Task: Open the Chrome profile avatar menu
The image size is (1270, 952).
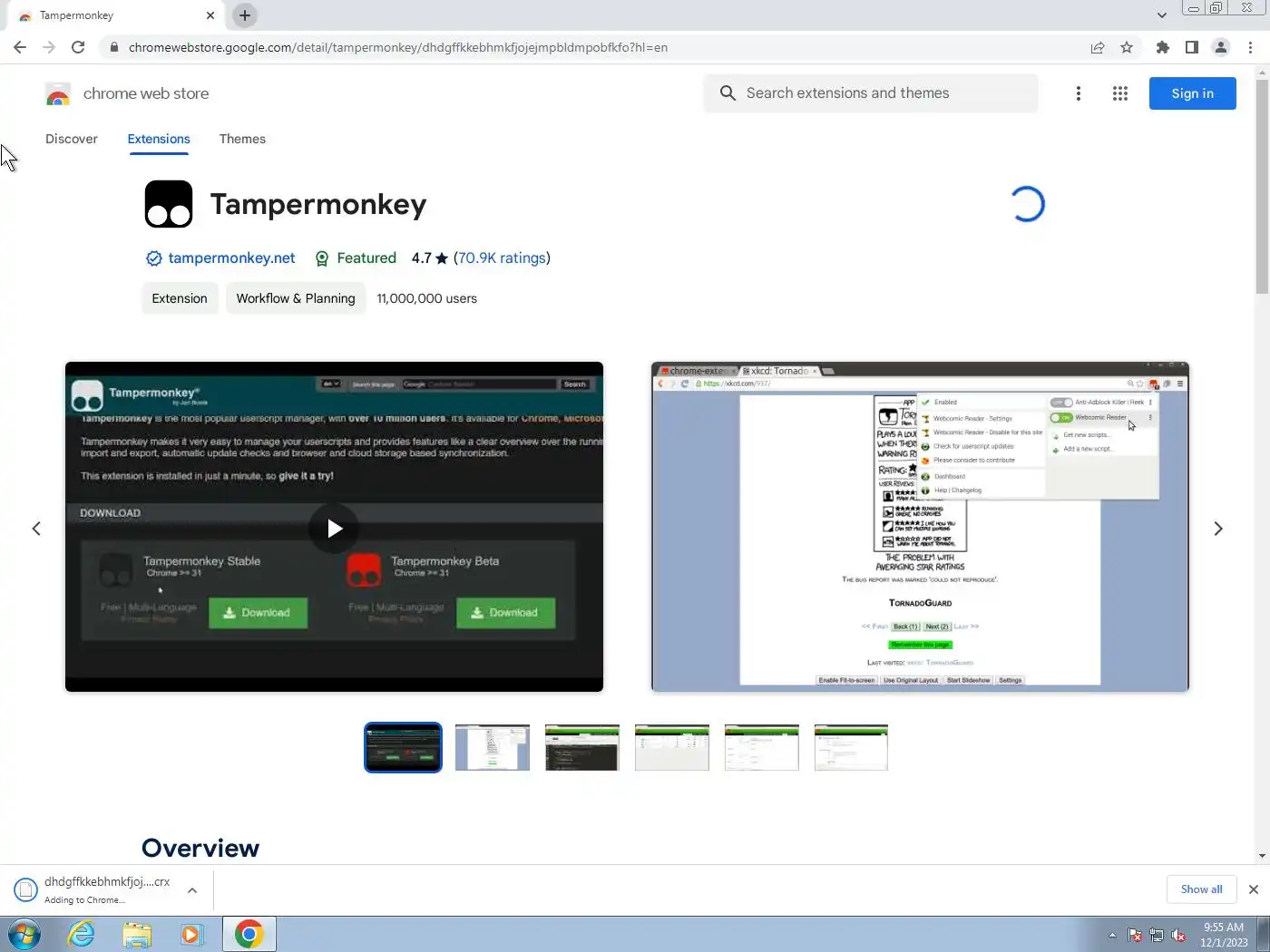Action: pos(1221,47)
